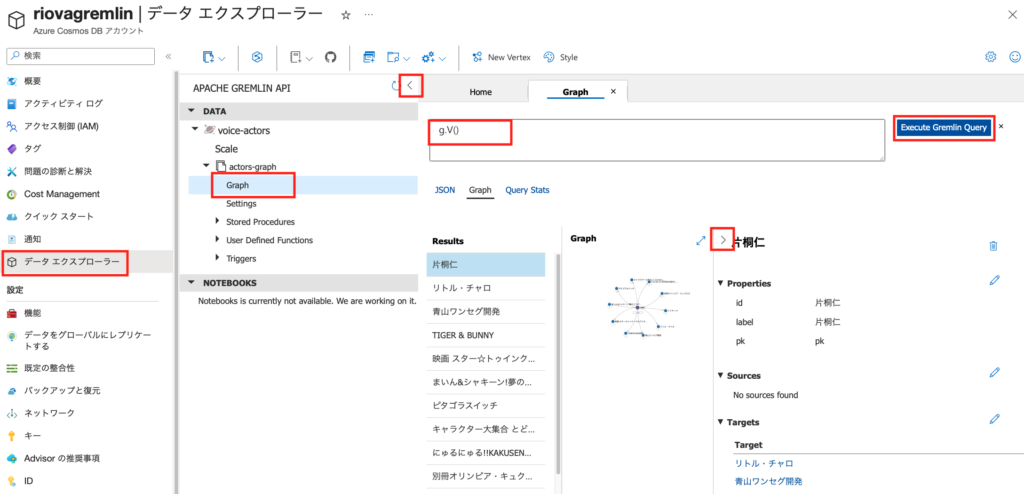This screenshot has width=1024, height=494.
Task: Open the Query Stats tab
Action: tap(527, 190)
